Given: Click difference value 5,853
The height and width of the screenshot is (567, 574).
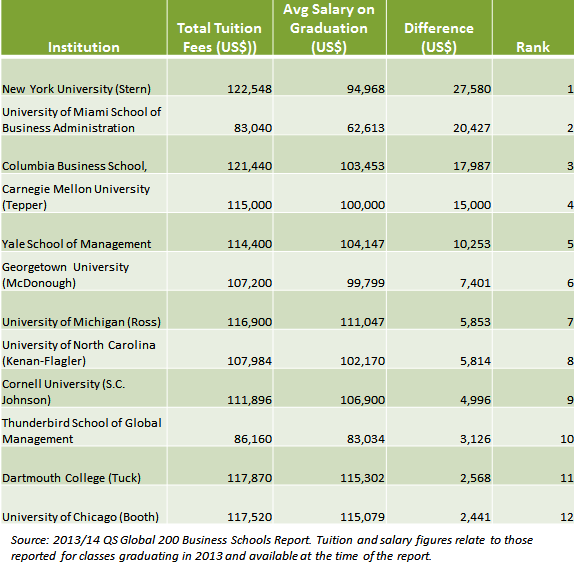Looking at the screenshot, I should (x=475, y=322).
